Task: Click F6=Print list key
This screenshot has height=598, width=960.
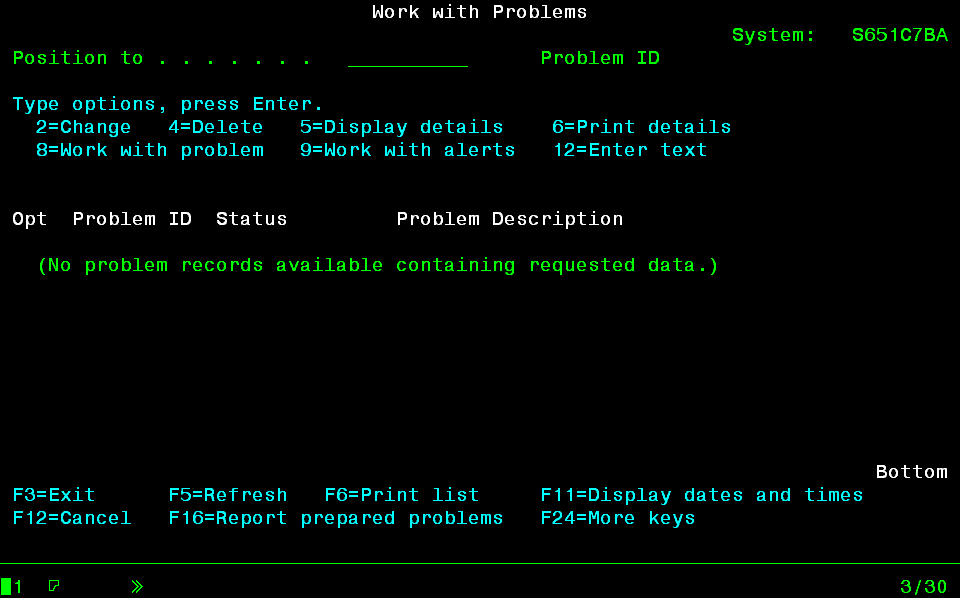Action: 402,495
